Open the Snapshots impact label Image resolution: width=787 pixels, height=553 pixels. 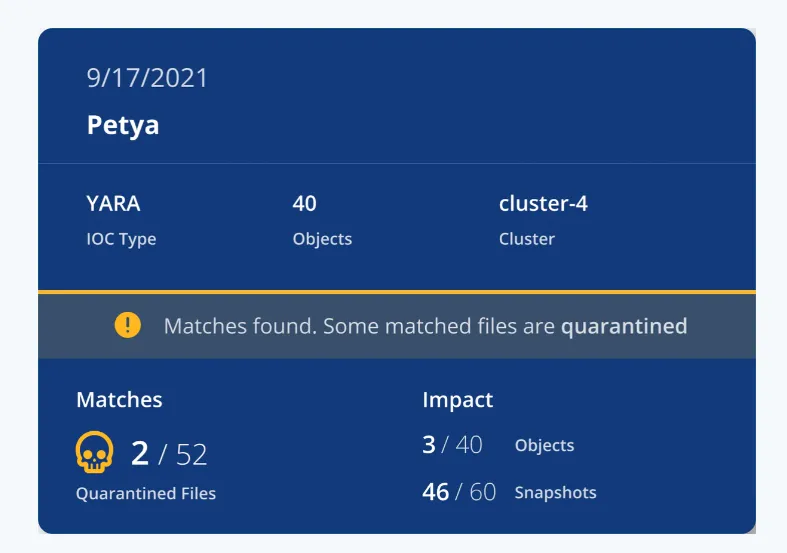pyautogui.click(x=555, y=492)
